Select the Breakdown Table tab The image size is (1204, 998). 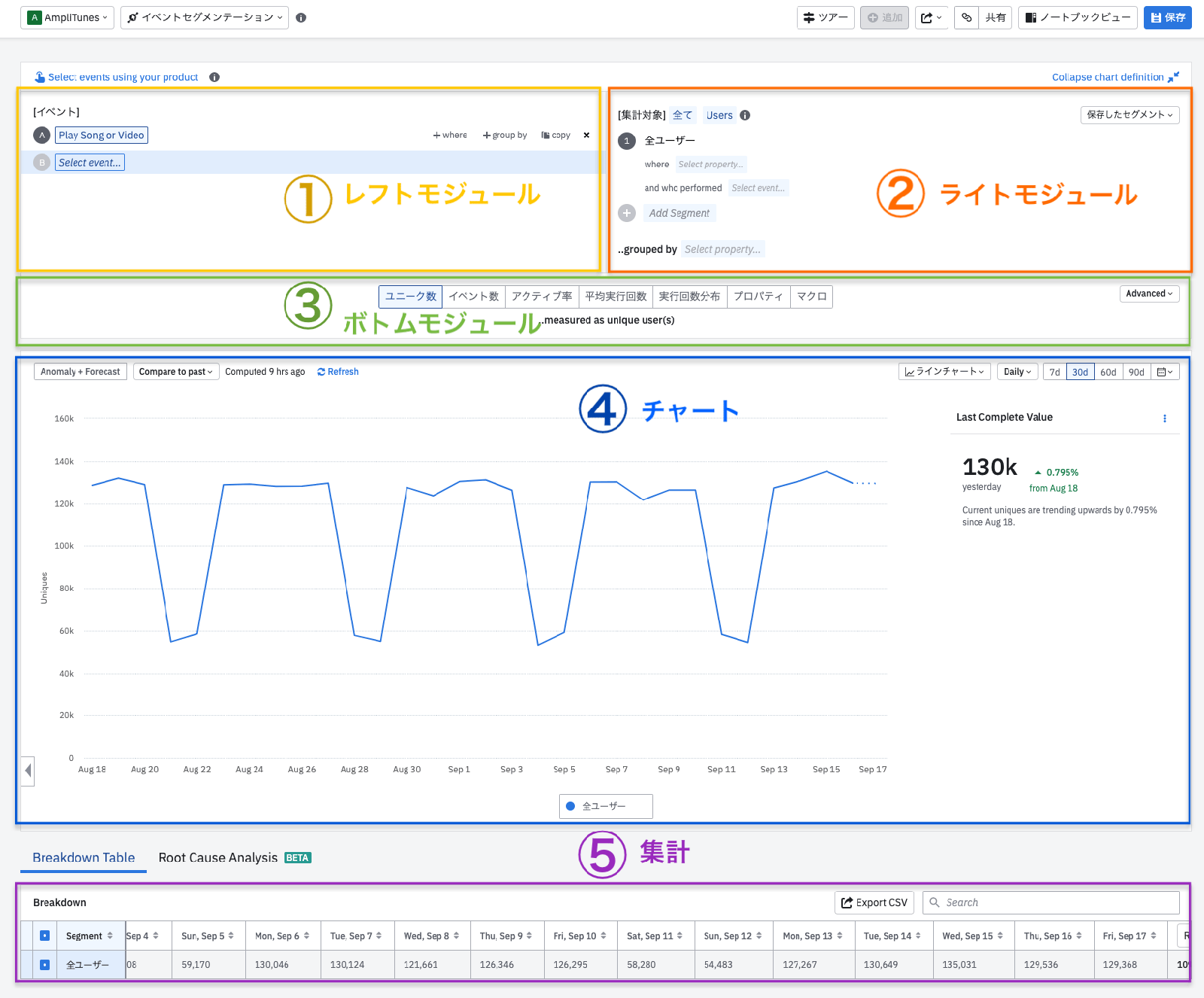coord(83,857)
